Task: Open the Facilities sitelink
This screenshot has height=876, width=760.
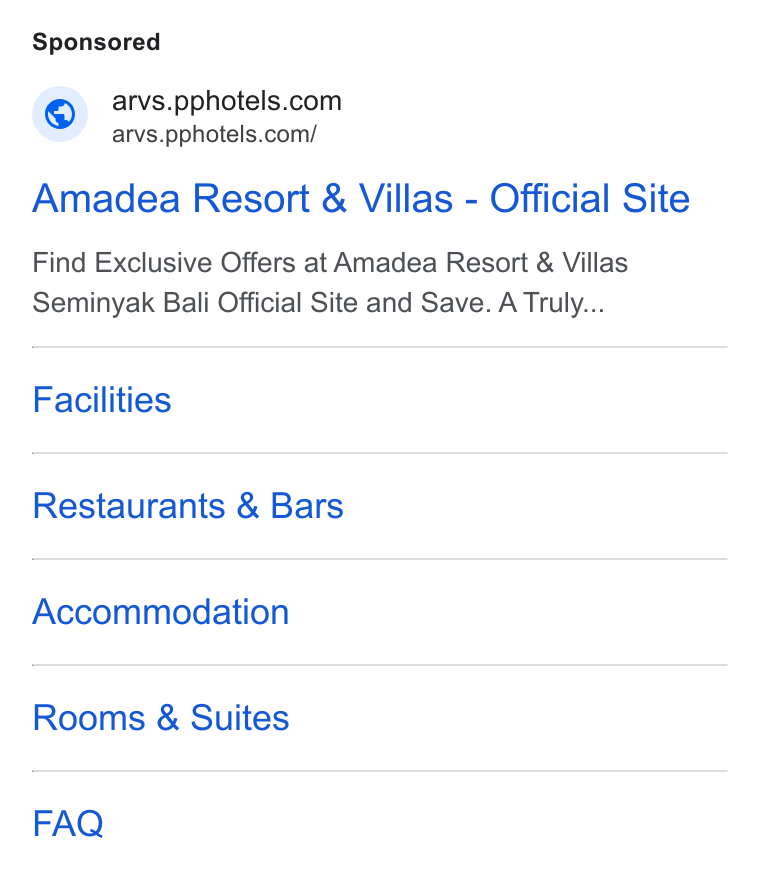Action: 102,400
